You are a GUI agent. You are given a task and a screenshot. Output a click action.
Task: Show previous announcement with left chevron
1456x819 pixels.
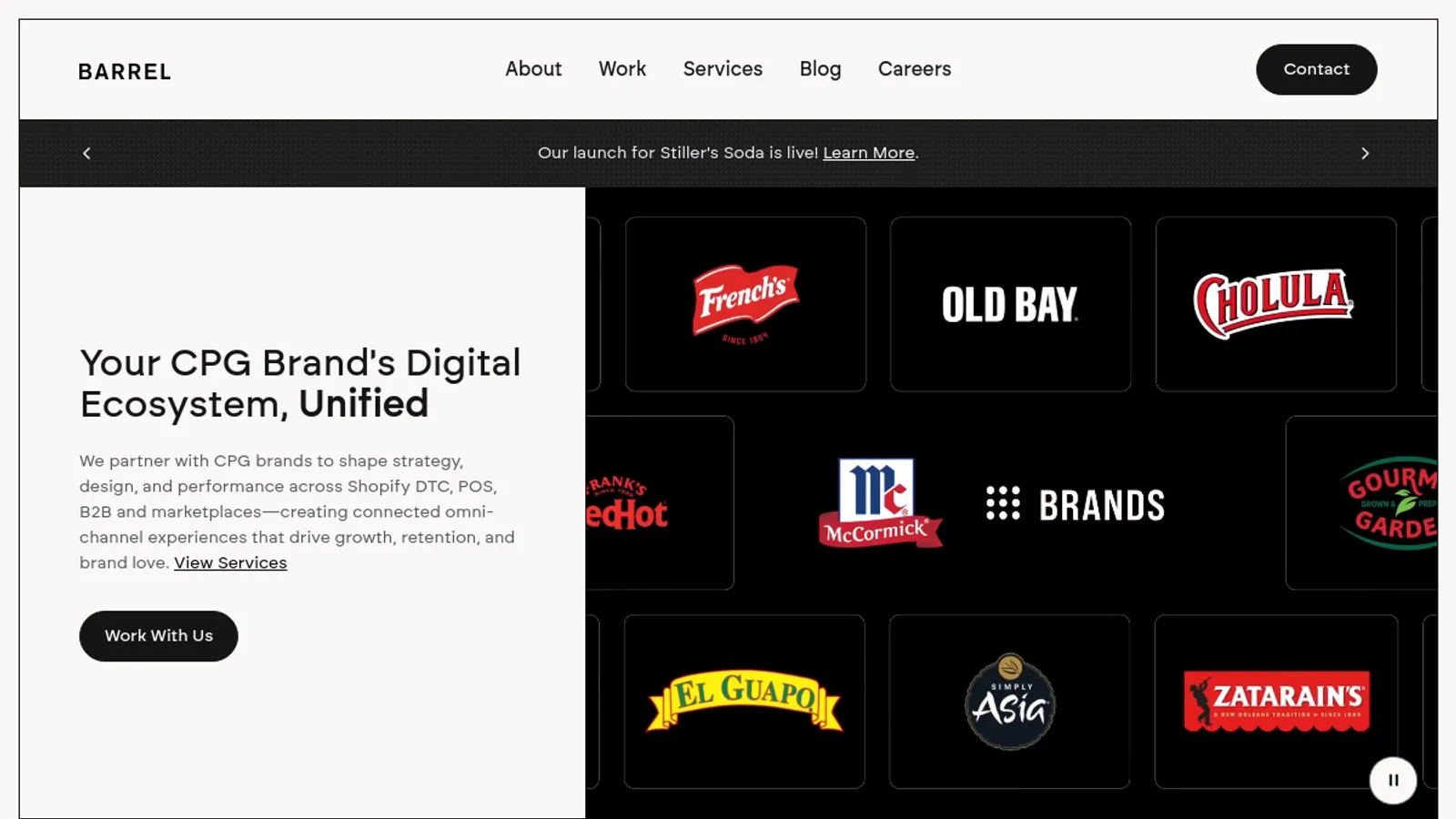coord(86,153)
